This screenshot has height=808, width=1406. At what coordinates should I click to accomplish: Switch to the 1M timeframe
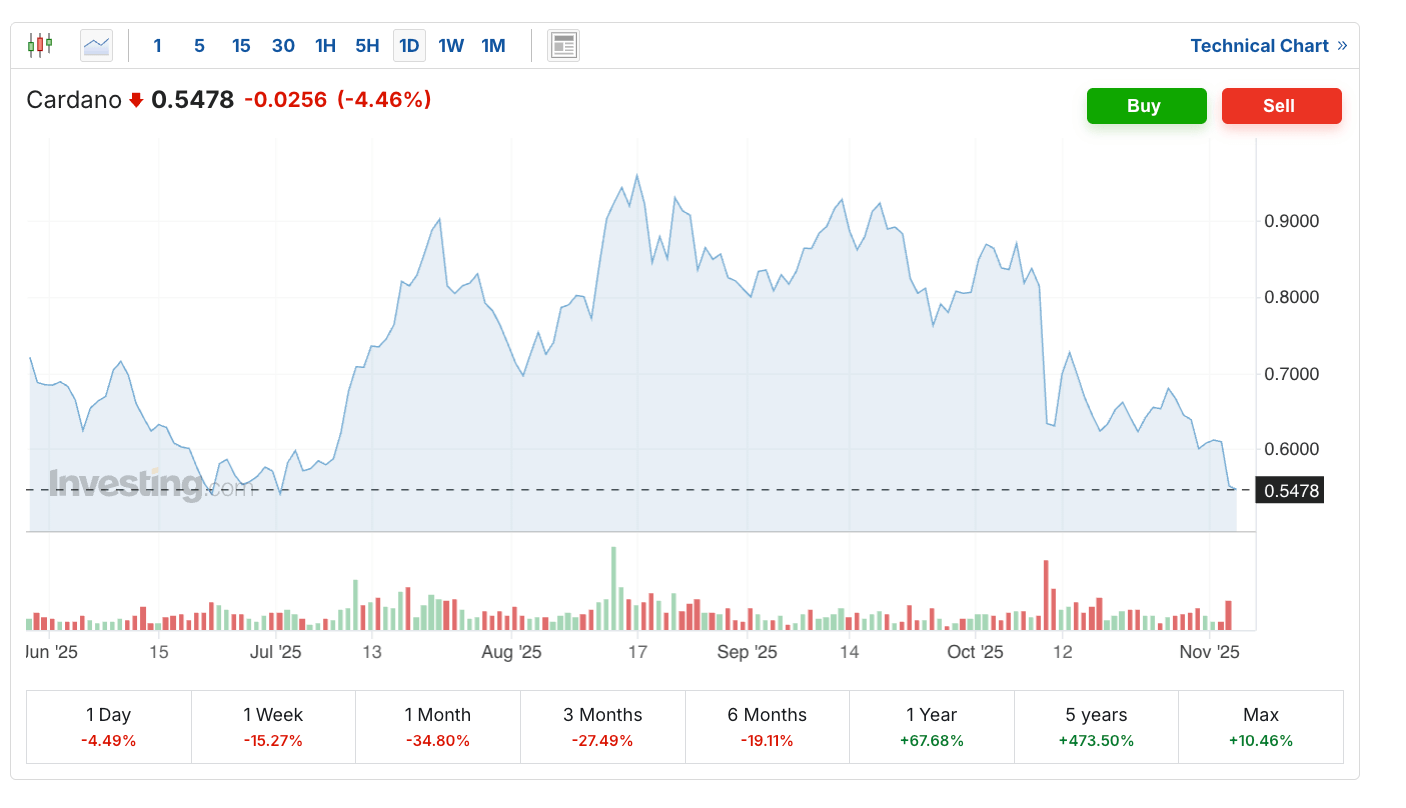point(493,45)
